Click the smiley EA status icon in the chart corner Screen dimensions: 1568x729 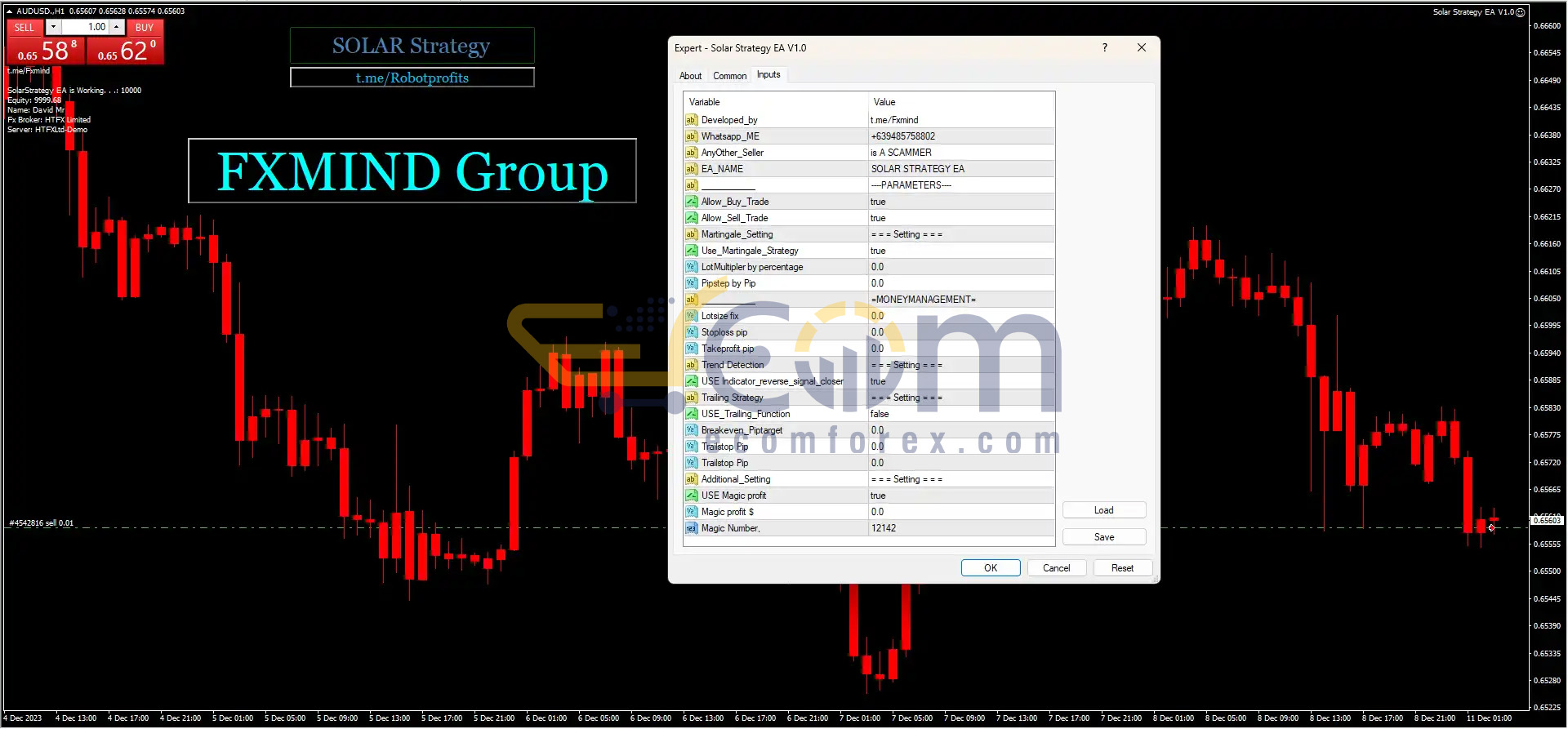[x=1521, y=11]
